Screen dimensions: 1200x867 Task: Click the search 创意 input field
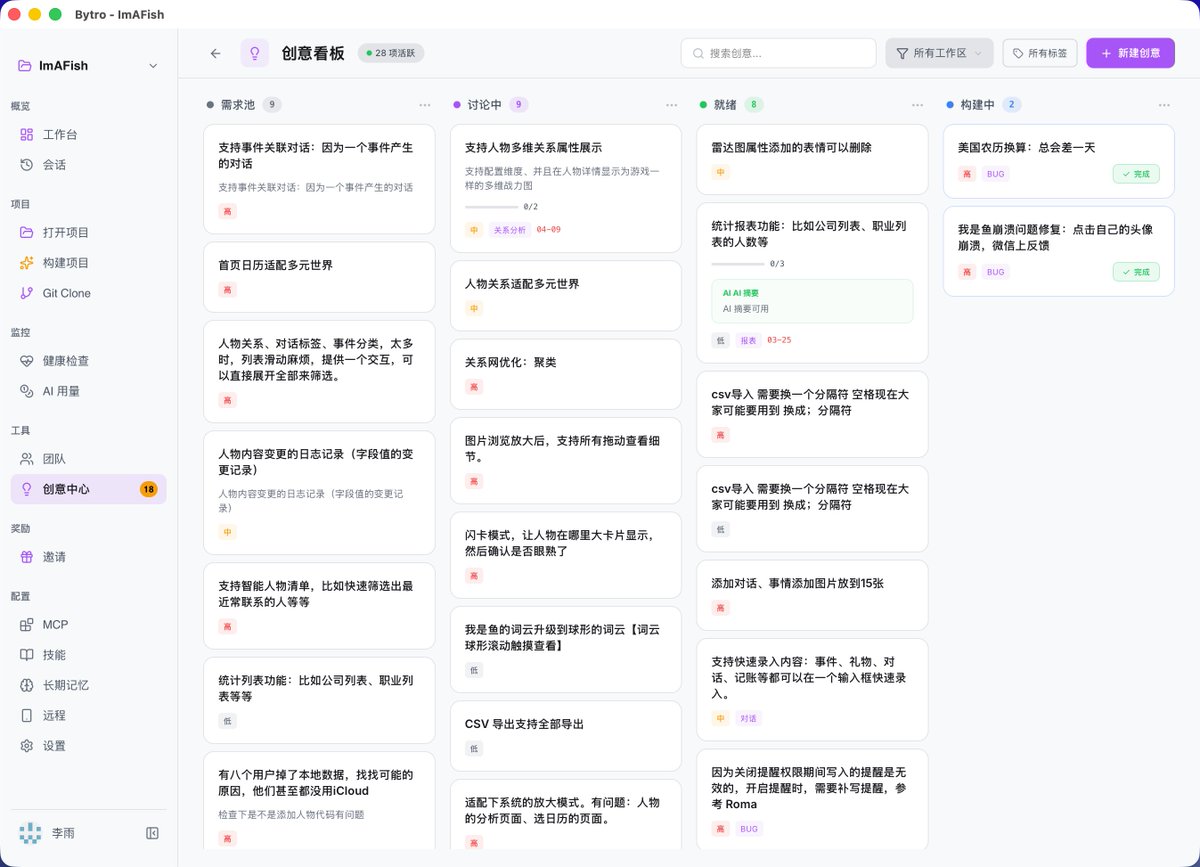click(x=778, y=53)
